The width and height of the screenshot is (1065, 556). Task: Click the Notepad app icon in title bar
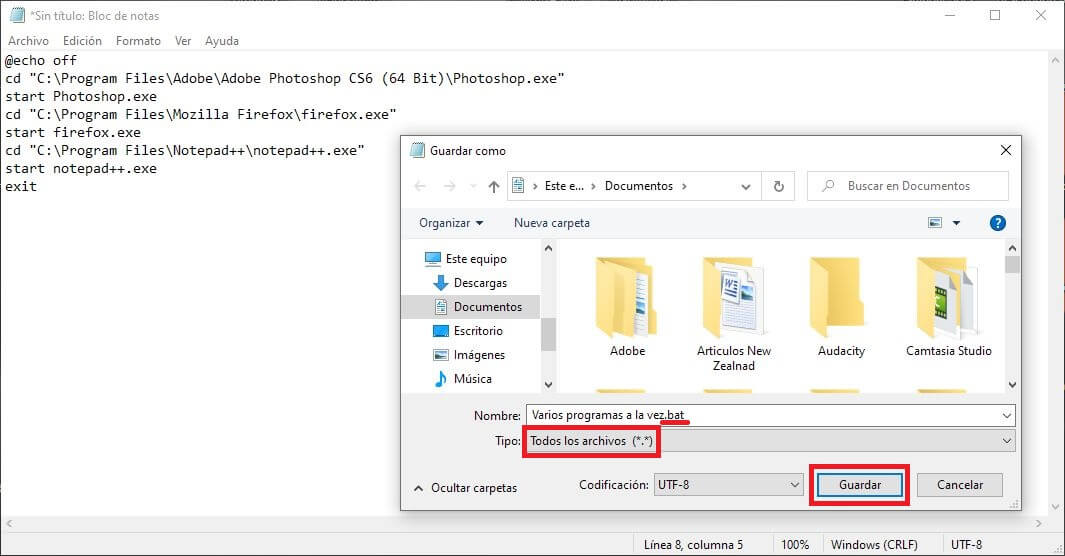click(x=17, y=15)
